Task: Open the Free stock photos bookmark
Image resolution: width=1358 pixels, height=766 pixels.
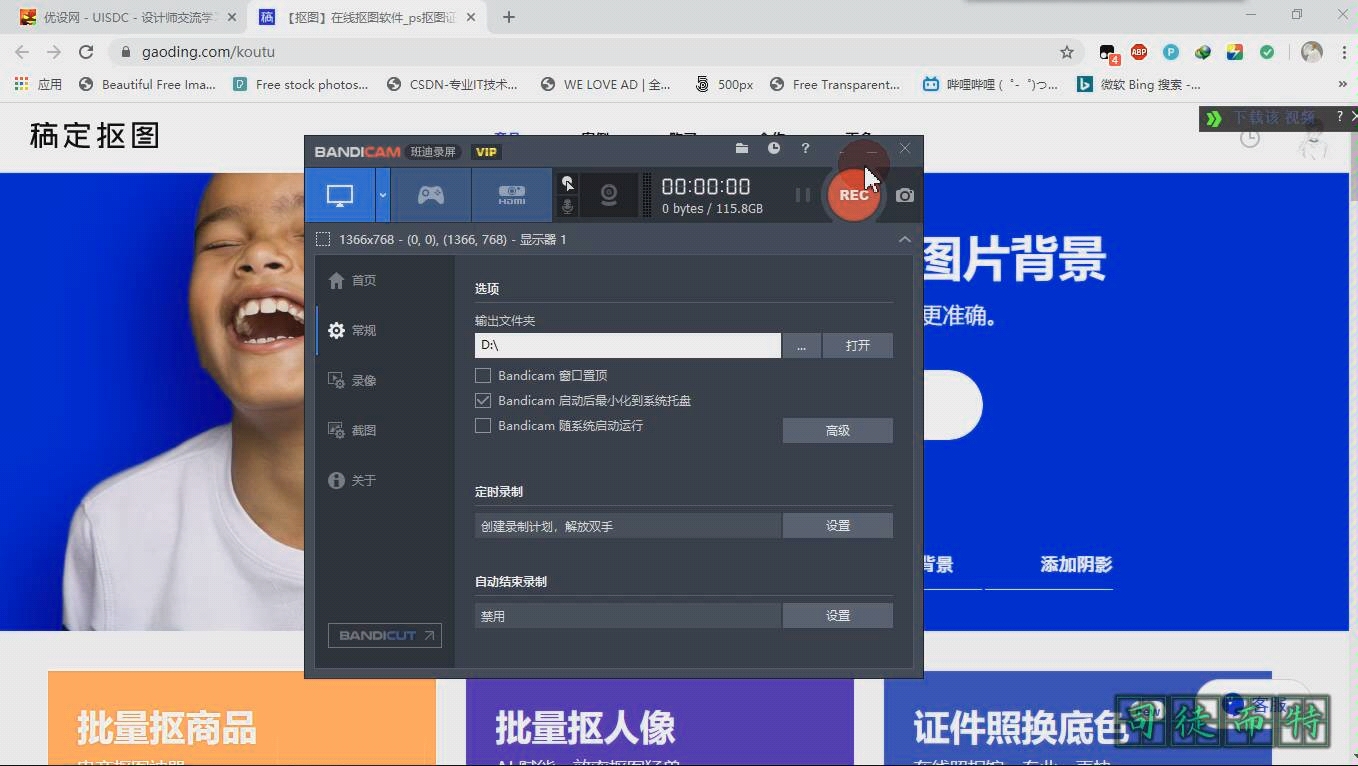Action: coord(301,85)
